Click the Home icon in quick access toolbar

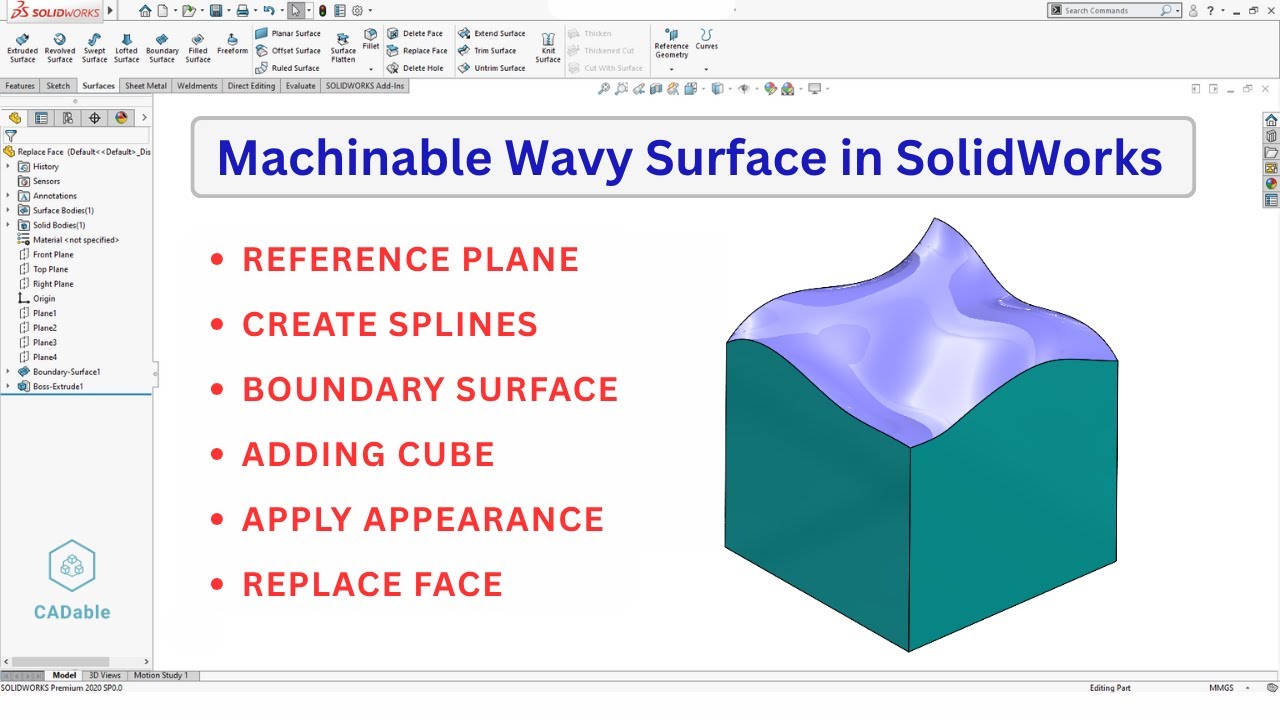pyautogui.click(x=145, y=11)
